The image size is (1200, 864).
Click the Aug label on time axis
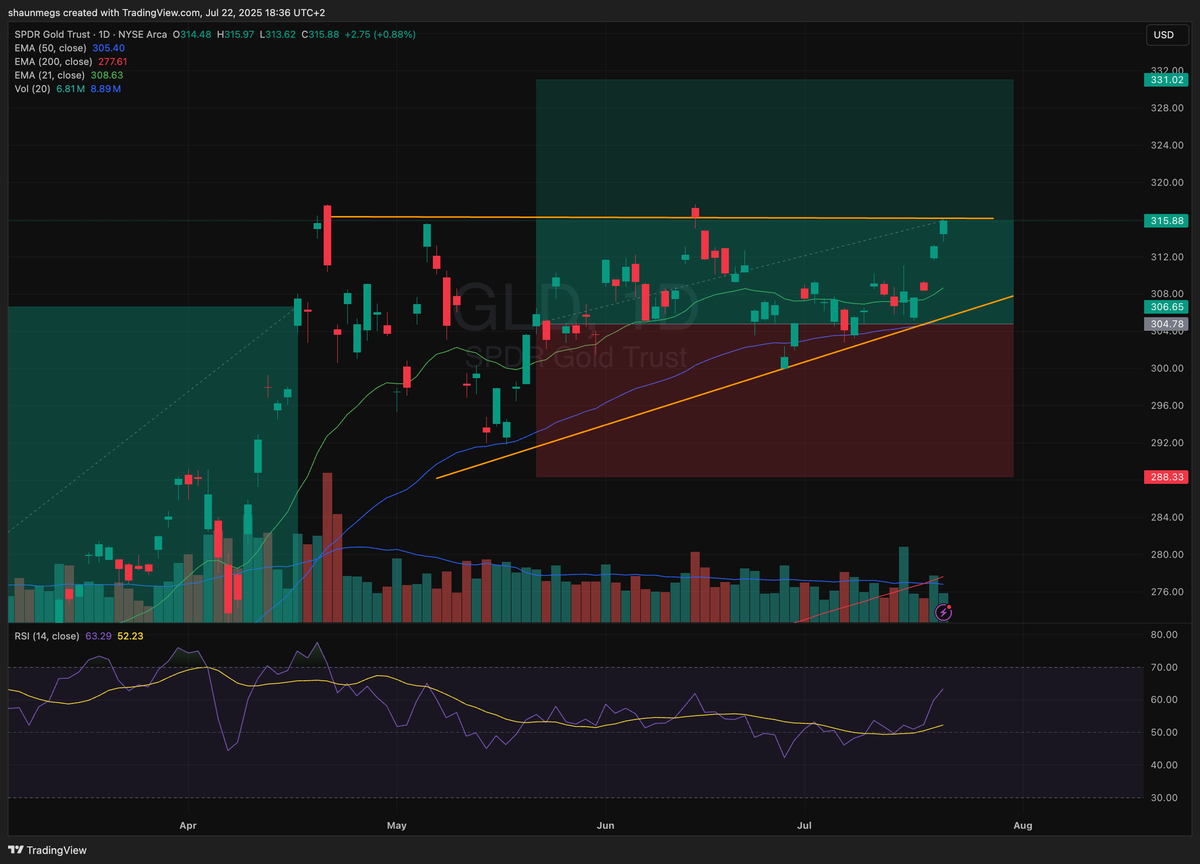[1021, 826]
